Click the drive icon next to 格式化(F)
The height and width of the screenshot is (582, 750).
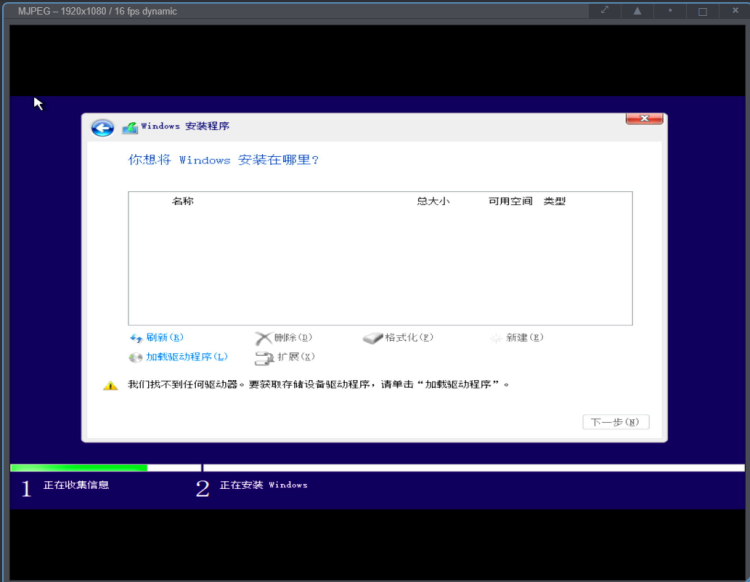tap(372, 338)
